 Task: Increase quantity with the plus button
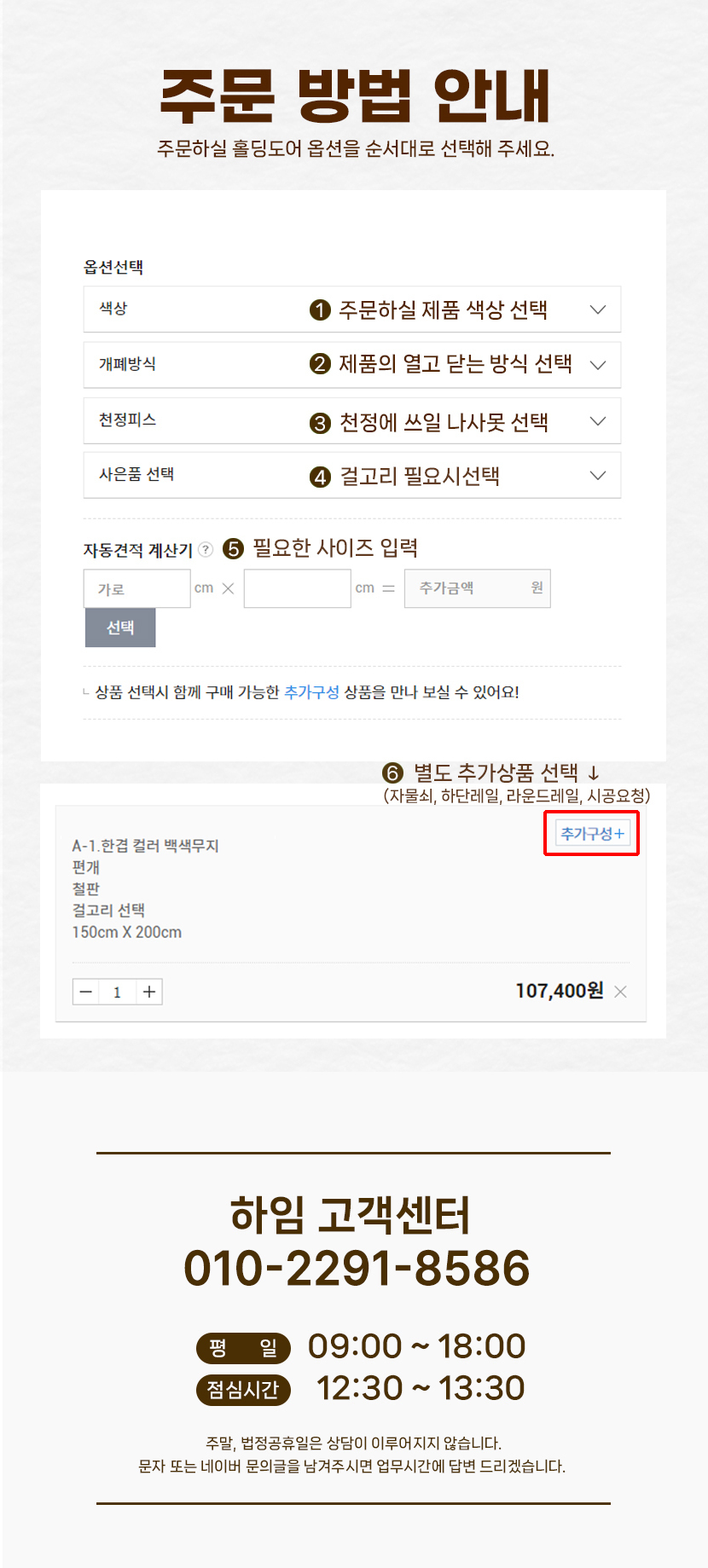tap(149, 992)
